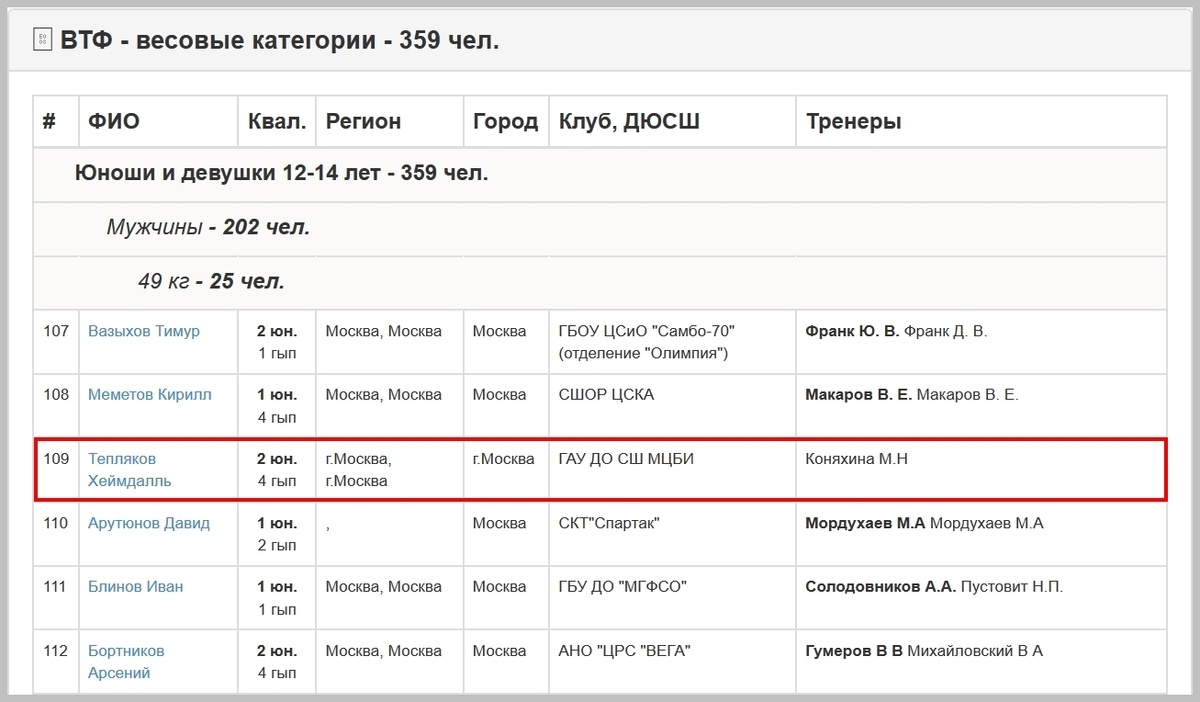Click club ГБОУ ЦСиО "Самбо-70" cell
This screenshot has width=1200, height=702.
tap(672, 342)
